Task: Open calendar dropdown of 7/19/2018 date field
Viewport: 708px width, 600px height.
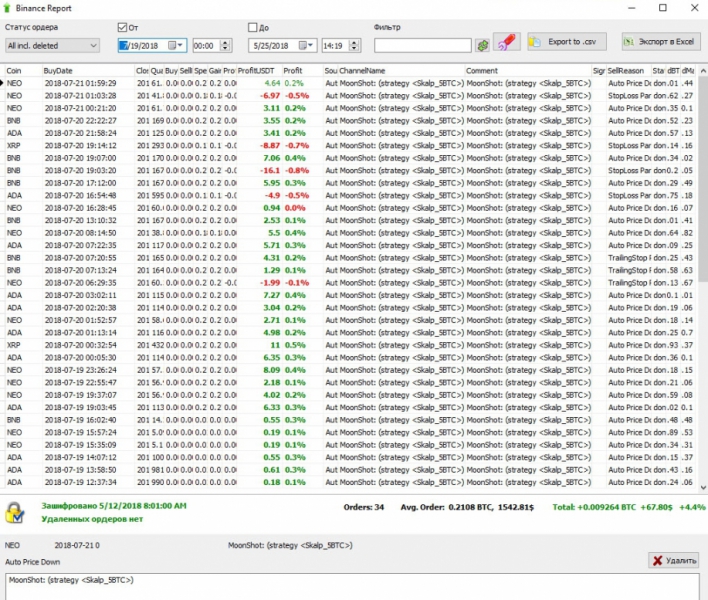Action: point(175,46)
